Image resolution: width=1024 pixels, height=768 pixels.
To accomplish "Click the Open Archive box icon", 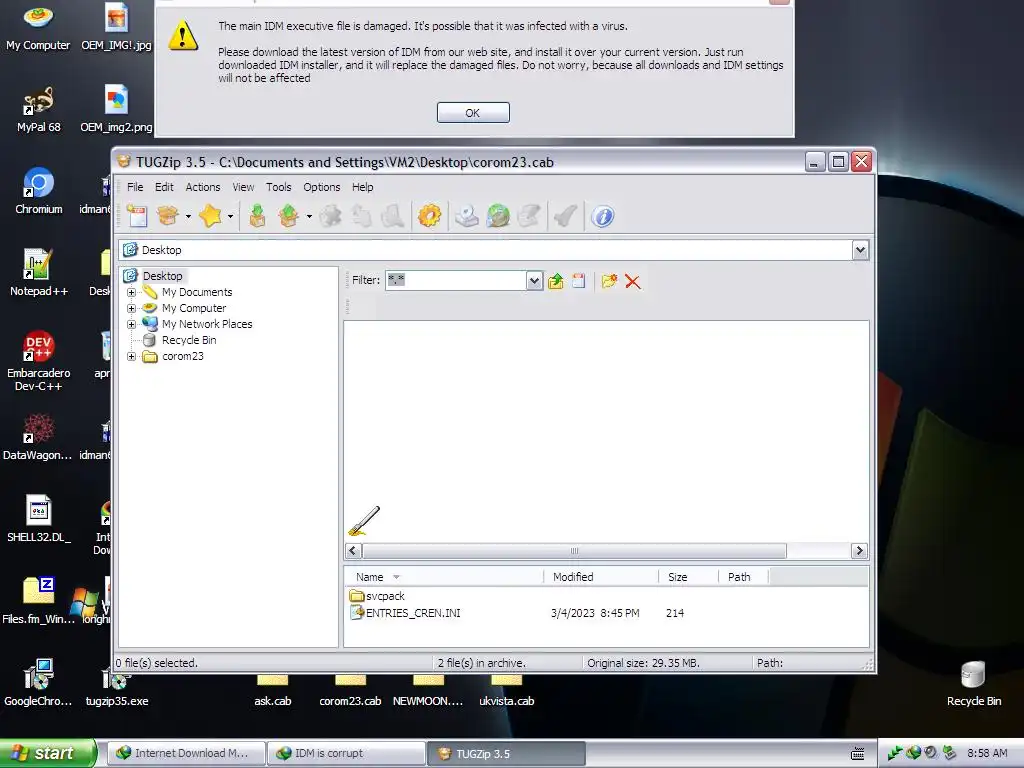I will pos(168,216).
